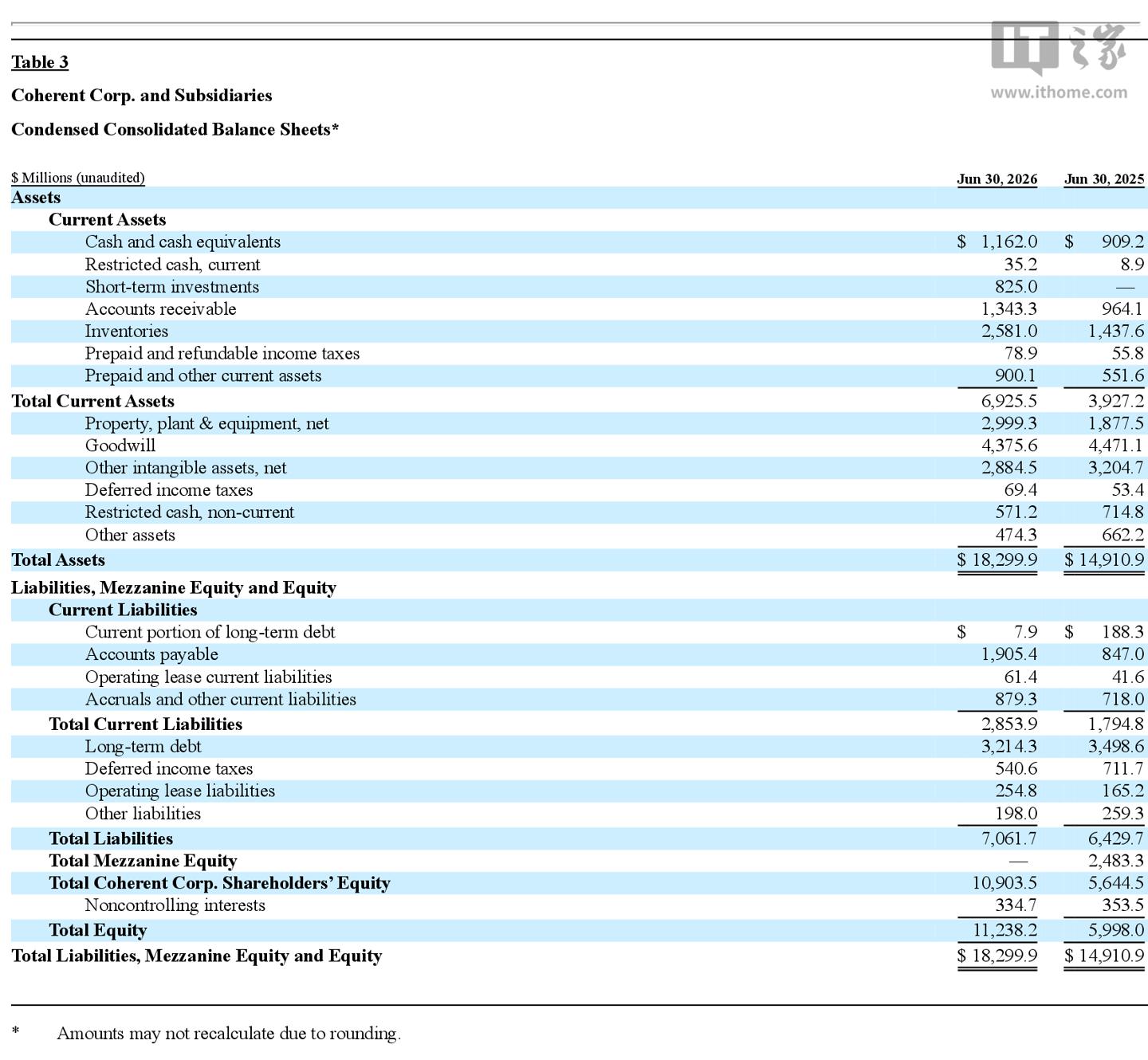
Task: Select the "Jun 30, 2025" column header
Action: [x=1104, y=179]
